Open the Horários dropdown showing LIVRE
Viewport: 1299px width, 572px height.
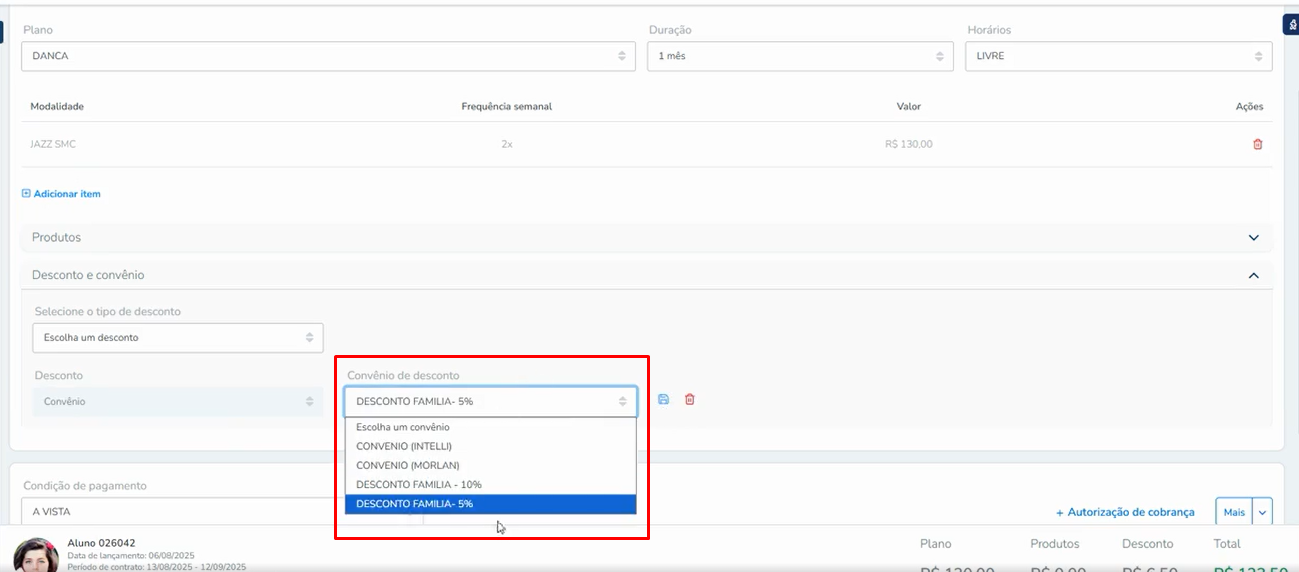[x=1119, y=56]
